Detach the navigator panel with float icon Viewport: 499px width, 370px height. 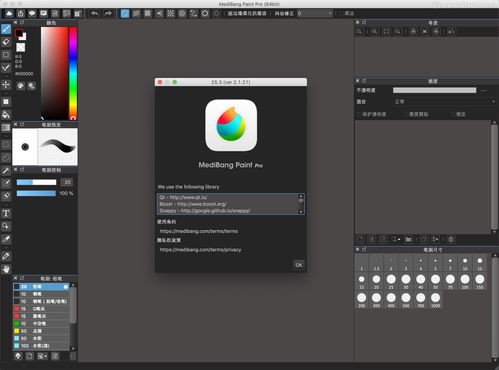(364, 22)
